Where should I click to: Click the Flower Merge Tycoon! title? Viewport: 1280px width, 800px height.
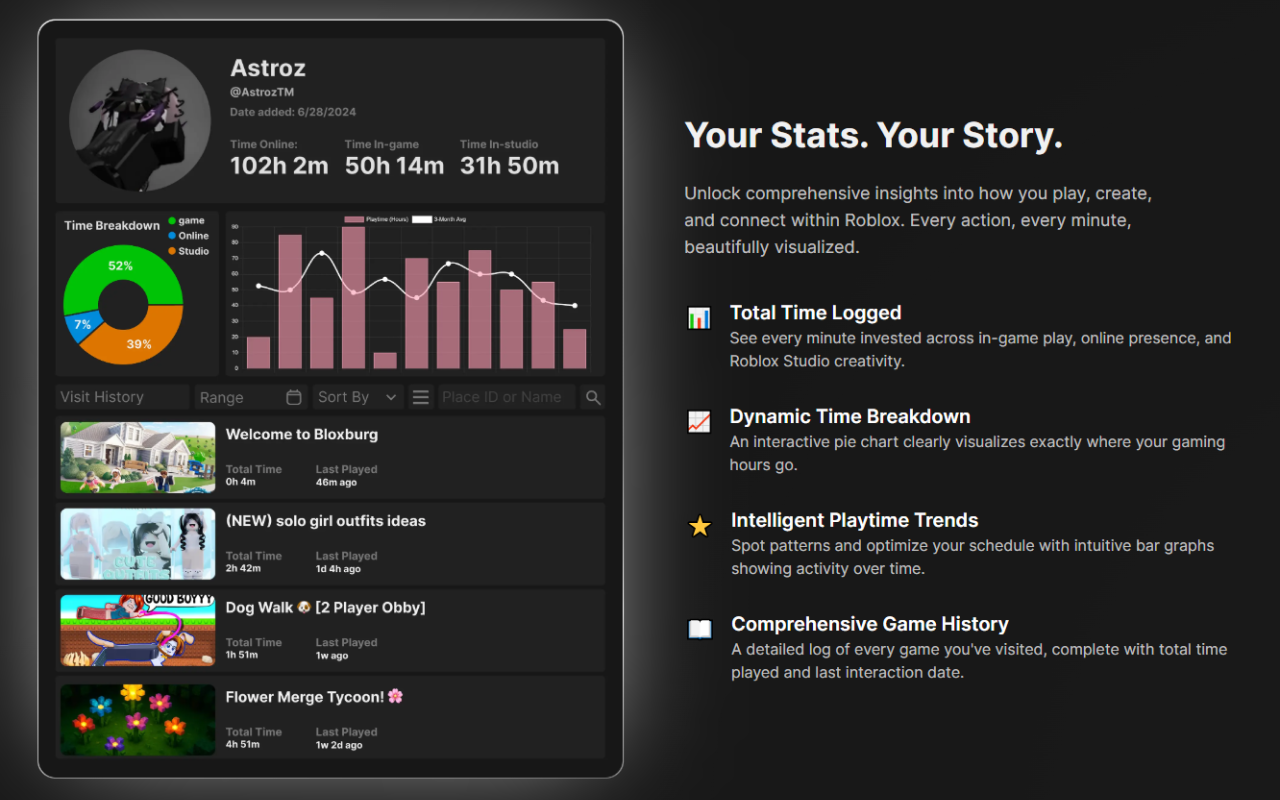314,696
